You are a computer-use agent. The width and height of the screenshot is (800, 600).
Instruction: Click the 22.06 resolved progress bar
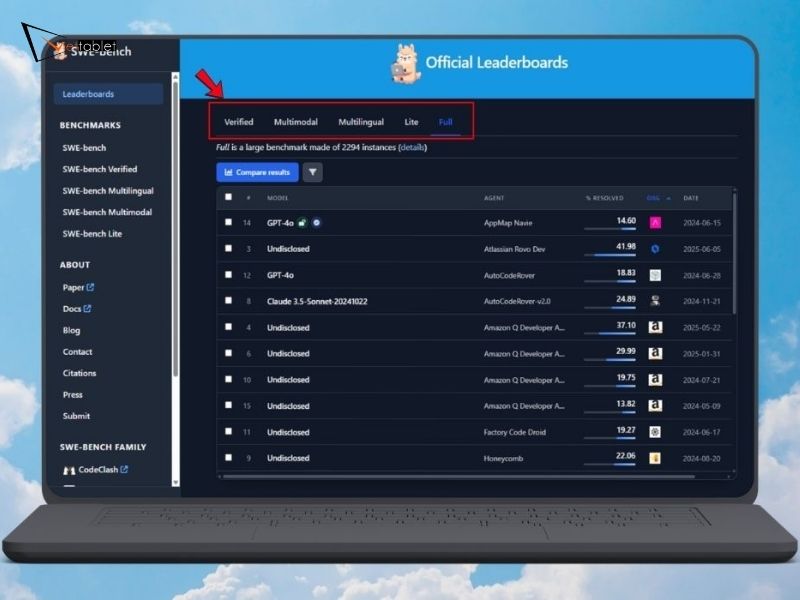point(610,464)
